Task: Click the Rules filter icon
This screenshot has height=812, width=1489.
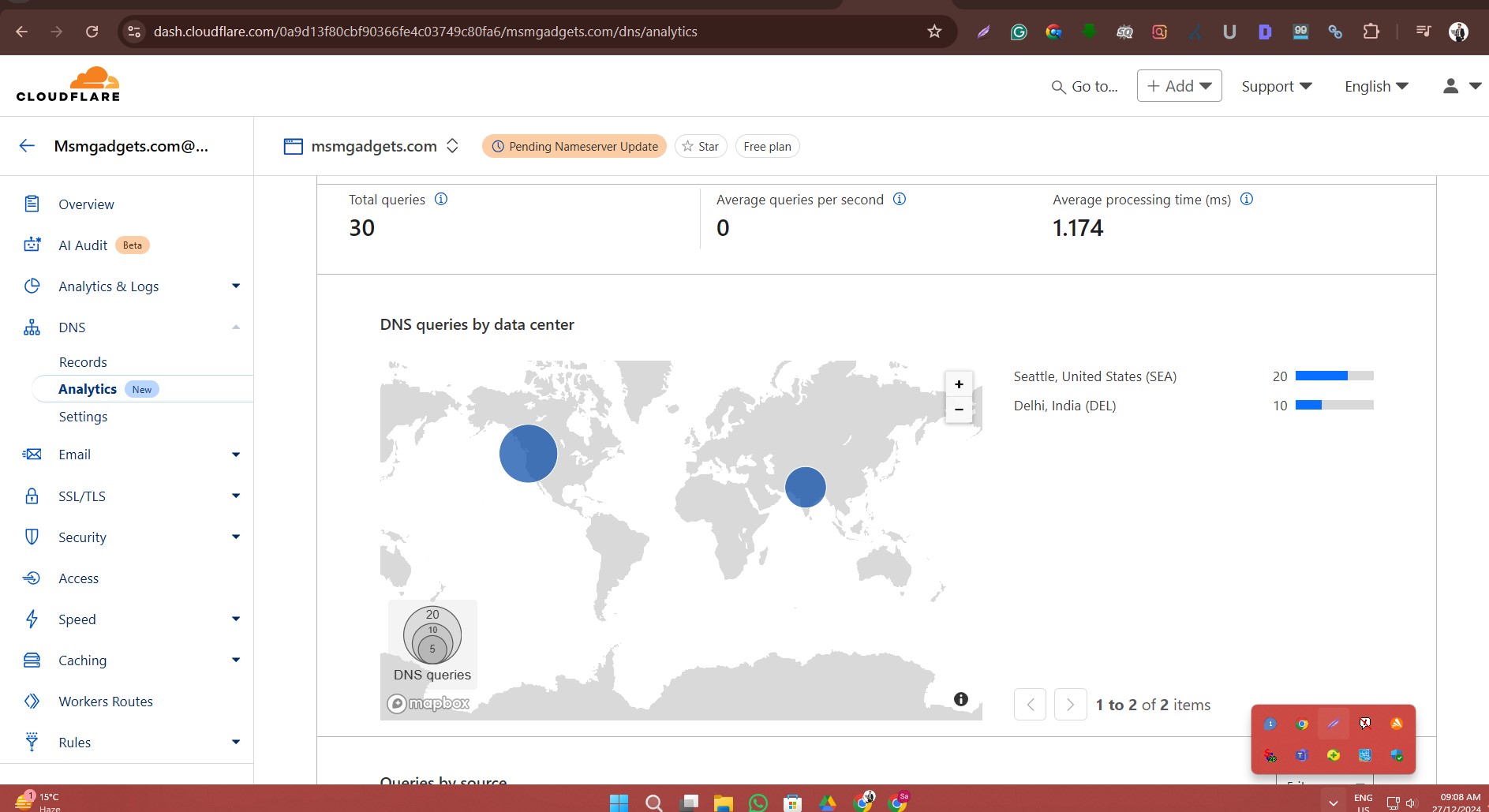Action: (x=32, y=742)
